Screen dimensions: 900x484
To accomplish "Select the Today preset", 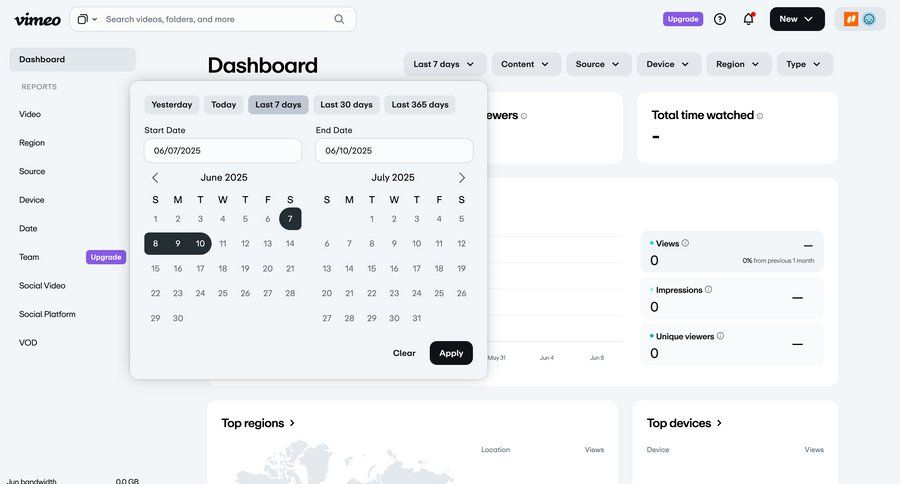I will coord(223,104).
